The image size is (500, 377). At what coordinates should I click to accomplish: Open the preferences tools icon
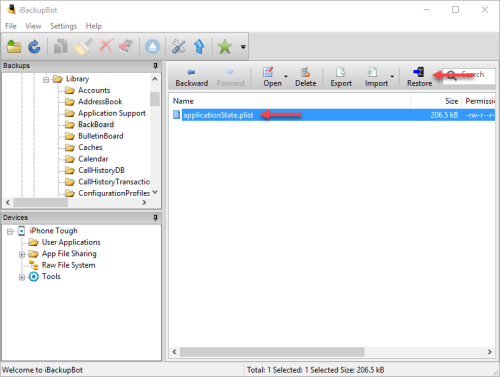click(x=178, y=47)
